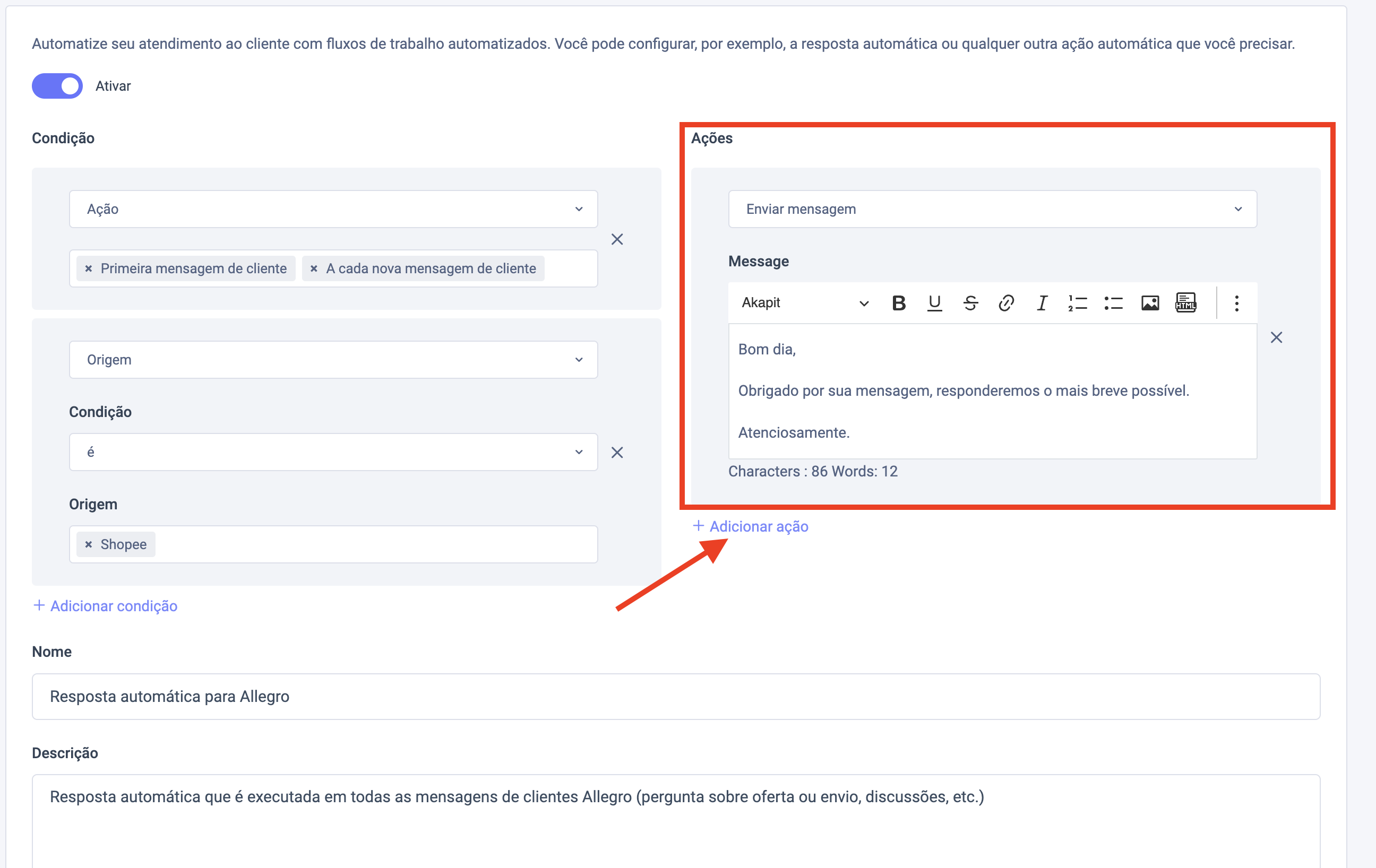
Task: Click the insert image icon
Action: (1150, 302)
